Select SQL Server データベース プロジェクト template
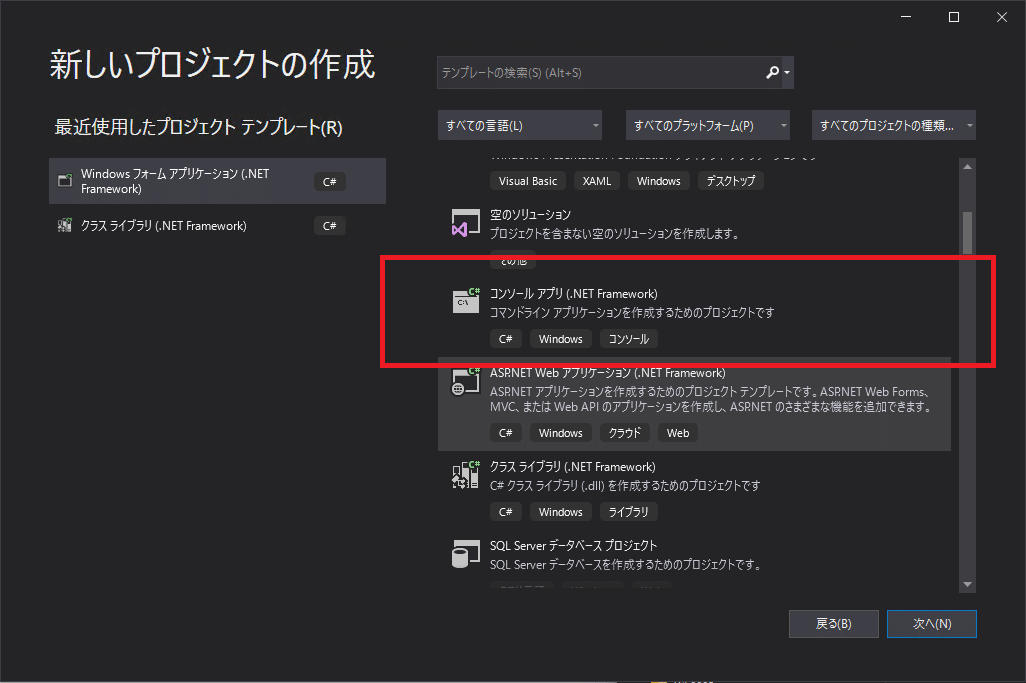1026x683 pixels. [694, 560]
